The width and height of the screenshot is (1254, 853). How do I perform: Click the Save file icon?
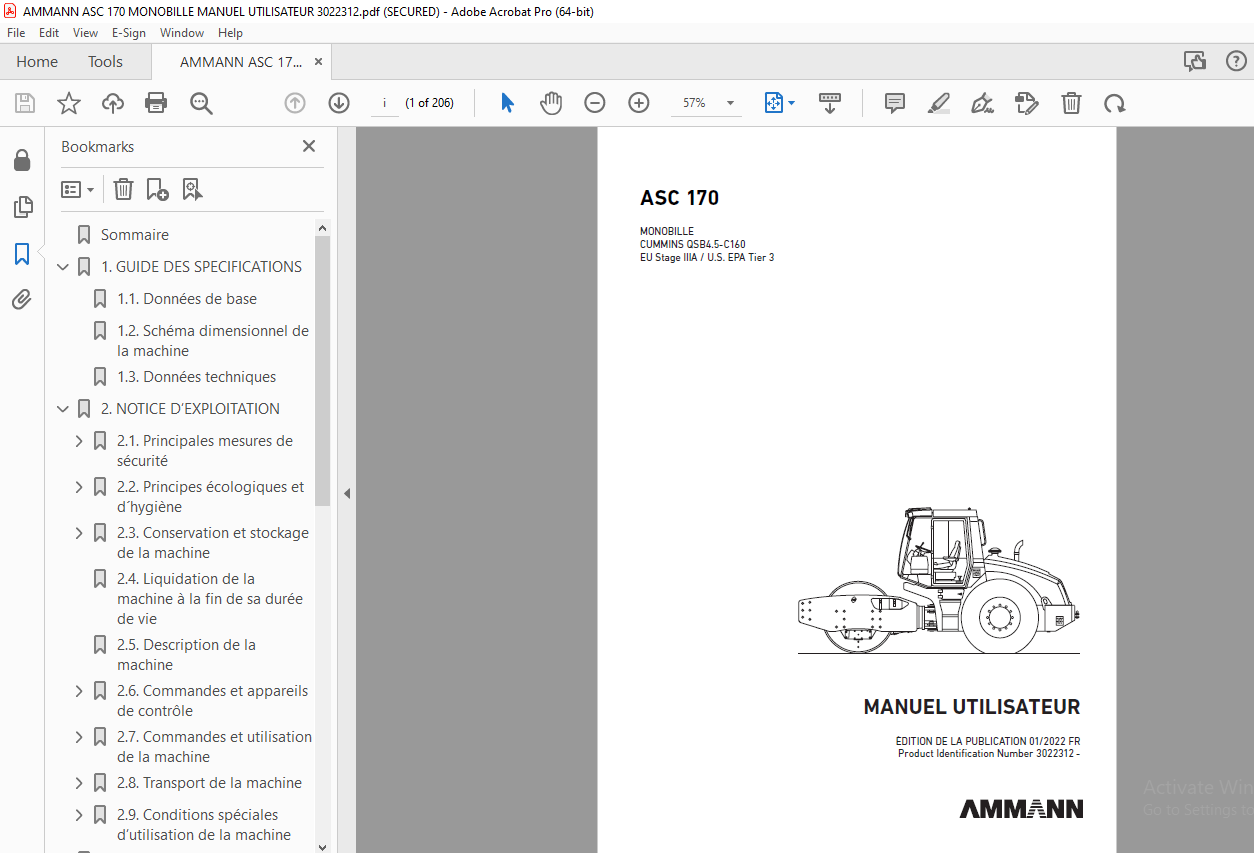(25, 103)
